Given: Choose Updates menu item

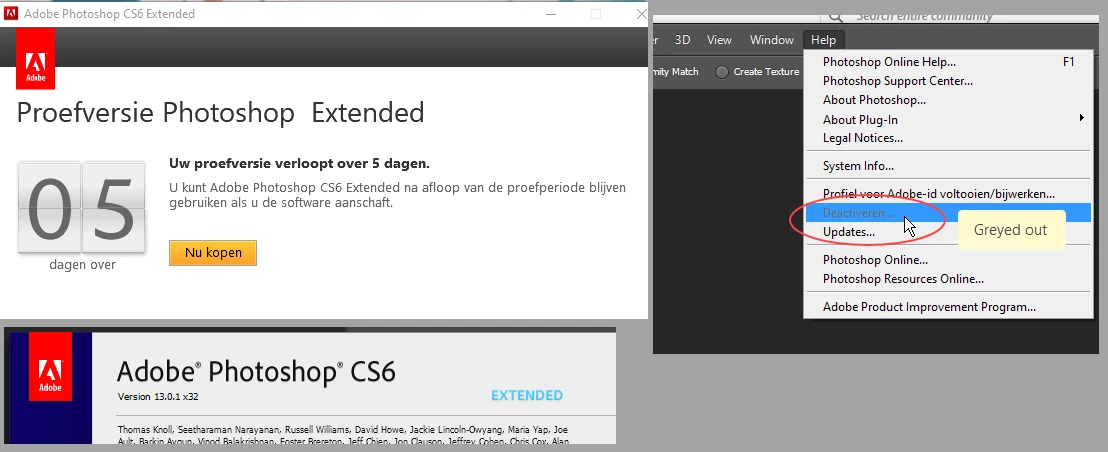Looking at the screenshot, I should (948, 232).
